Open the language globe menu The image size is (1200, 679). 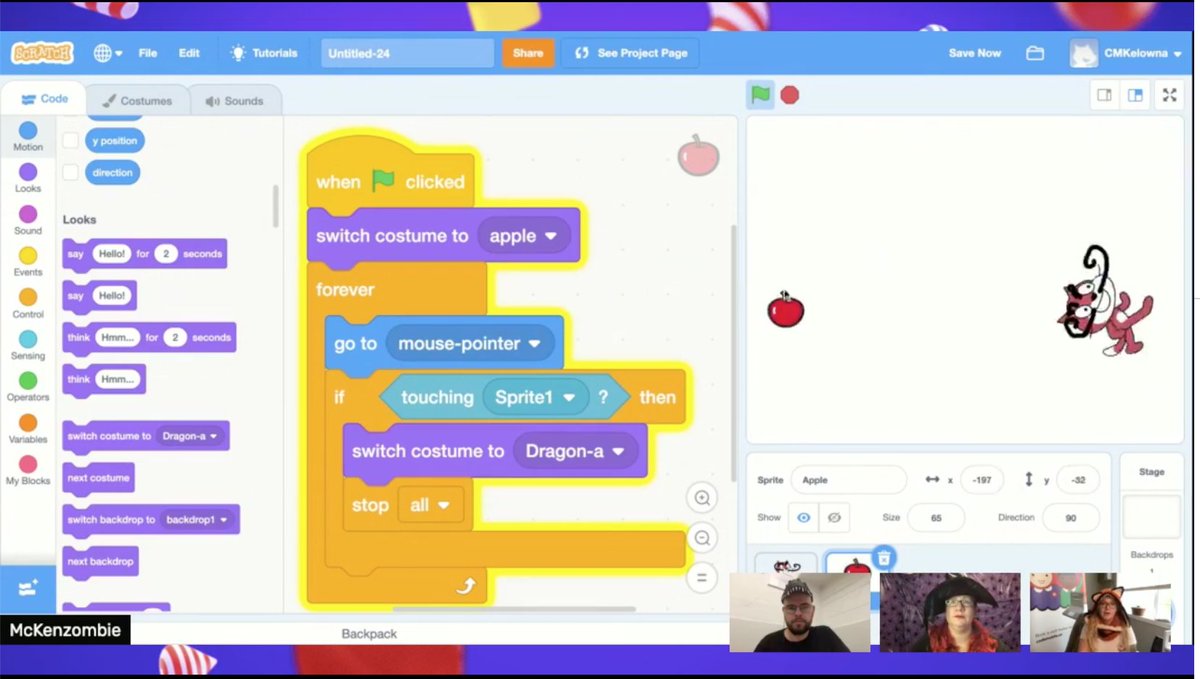107,53
